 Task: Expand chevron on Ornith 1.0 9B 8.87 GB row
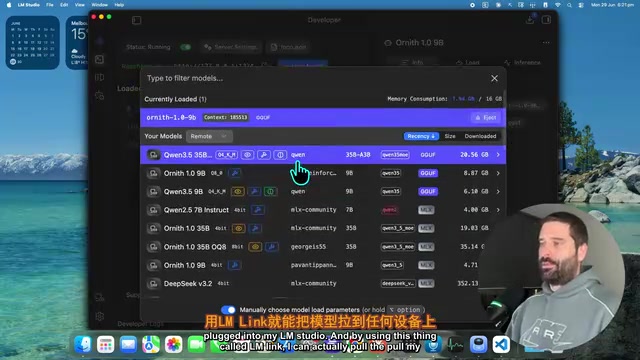pos(498,173)
